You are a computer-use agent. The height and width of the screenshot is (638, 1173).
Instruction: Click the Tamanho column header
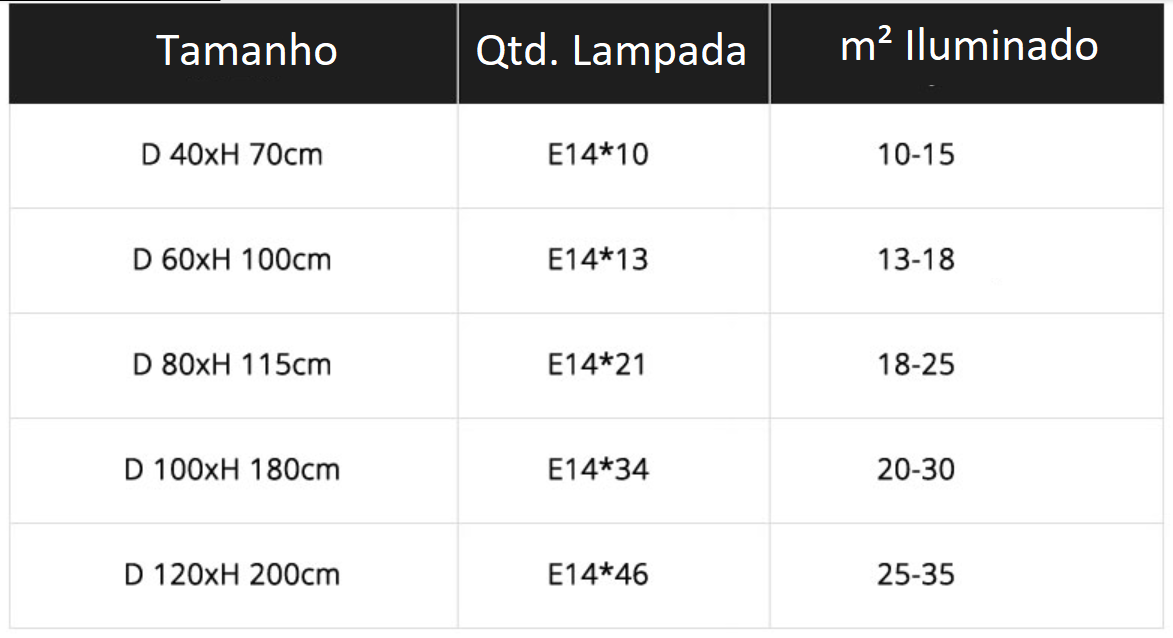pyautogui.click(x=246, y=51)
